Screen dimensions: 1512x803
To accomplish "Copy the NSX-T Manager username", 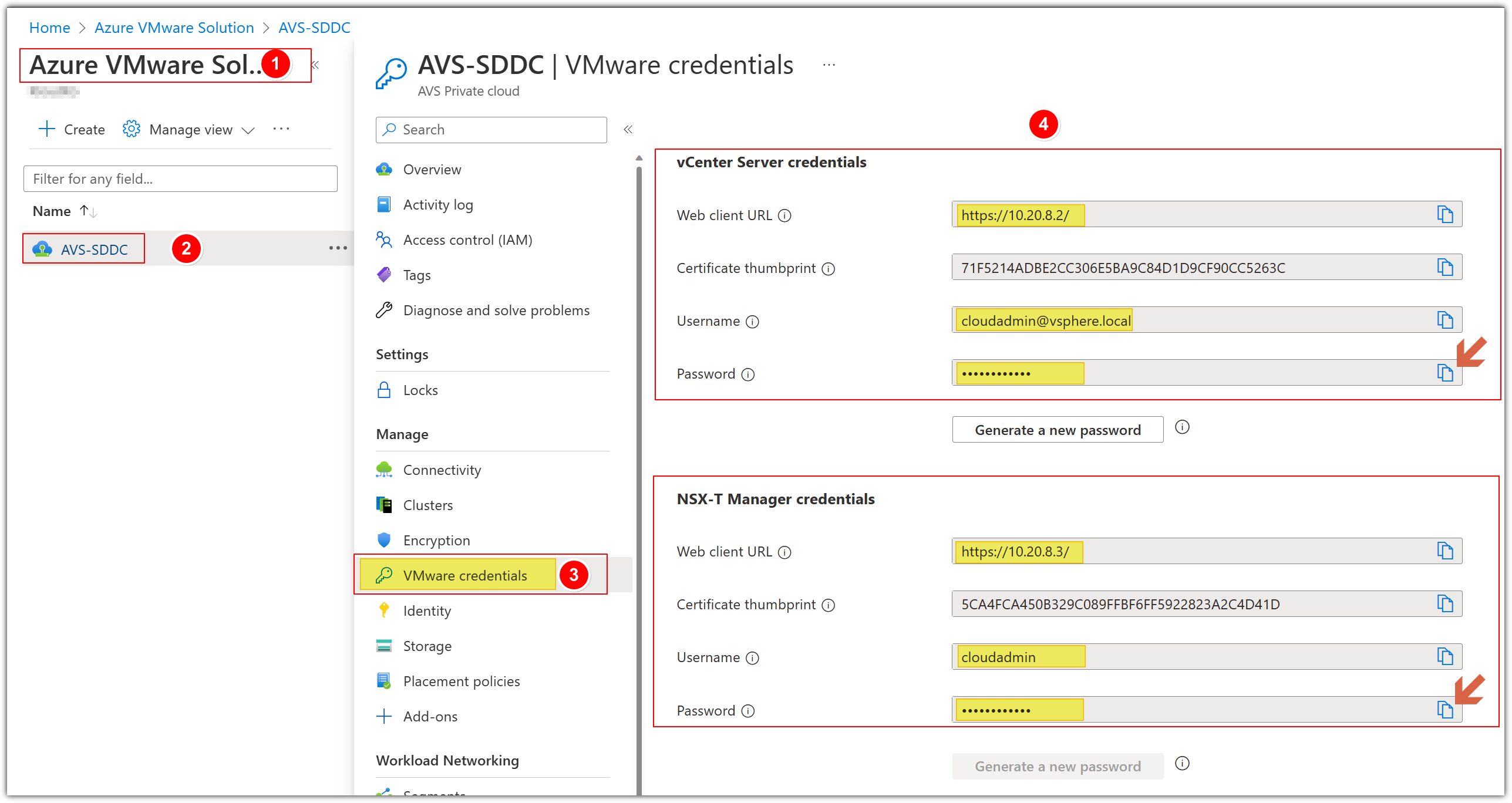I will 1446,656.
